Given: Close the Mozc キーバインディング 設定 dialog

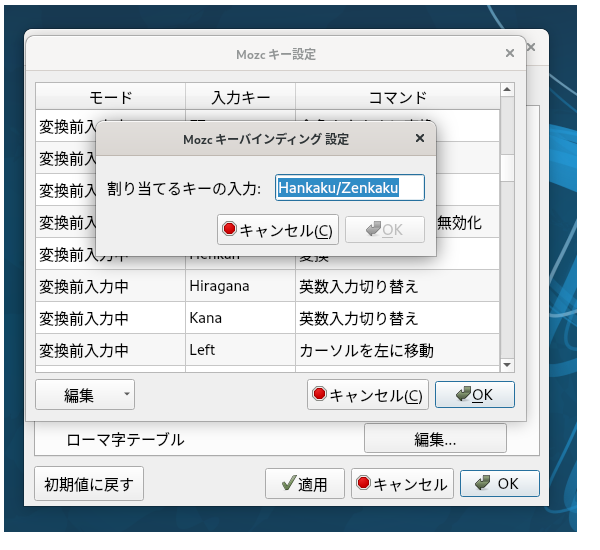Looking at the screenshot, I should [x=420, y=138].
